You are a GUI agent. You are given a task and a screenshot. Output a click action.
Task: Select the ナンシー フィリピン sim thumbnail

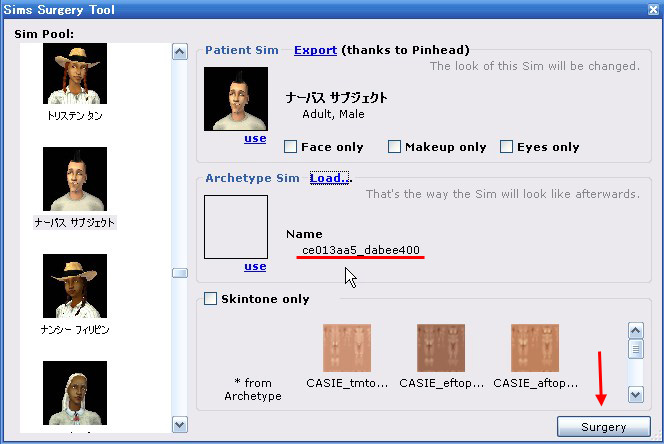75,286
